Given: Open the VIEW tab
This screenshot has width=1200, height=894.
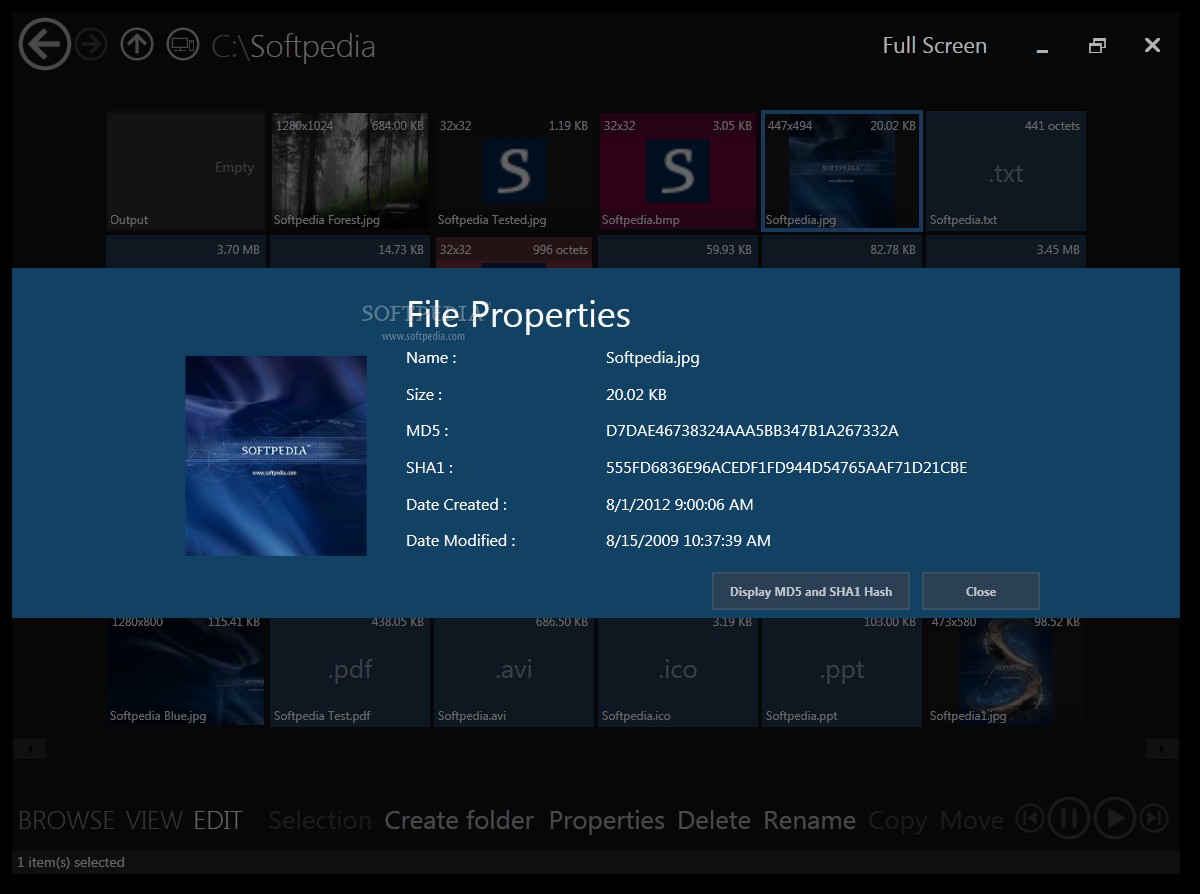Looking at the screenshot, I should [154, 821].
